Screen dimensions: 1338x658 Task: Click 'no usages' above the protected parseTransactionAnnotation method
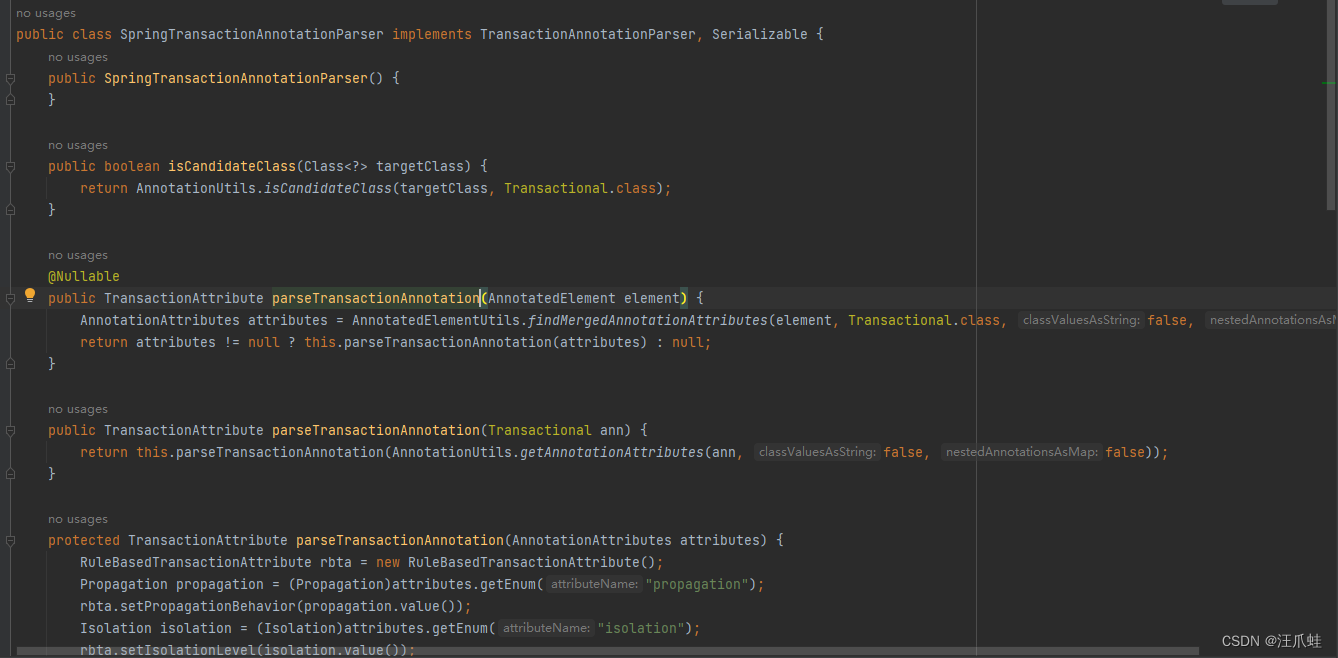77,518
